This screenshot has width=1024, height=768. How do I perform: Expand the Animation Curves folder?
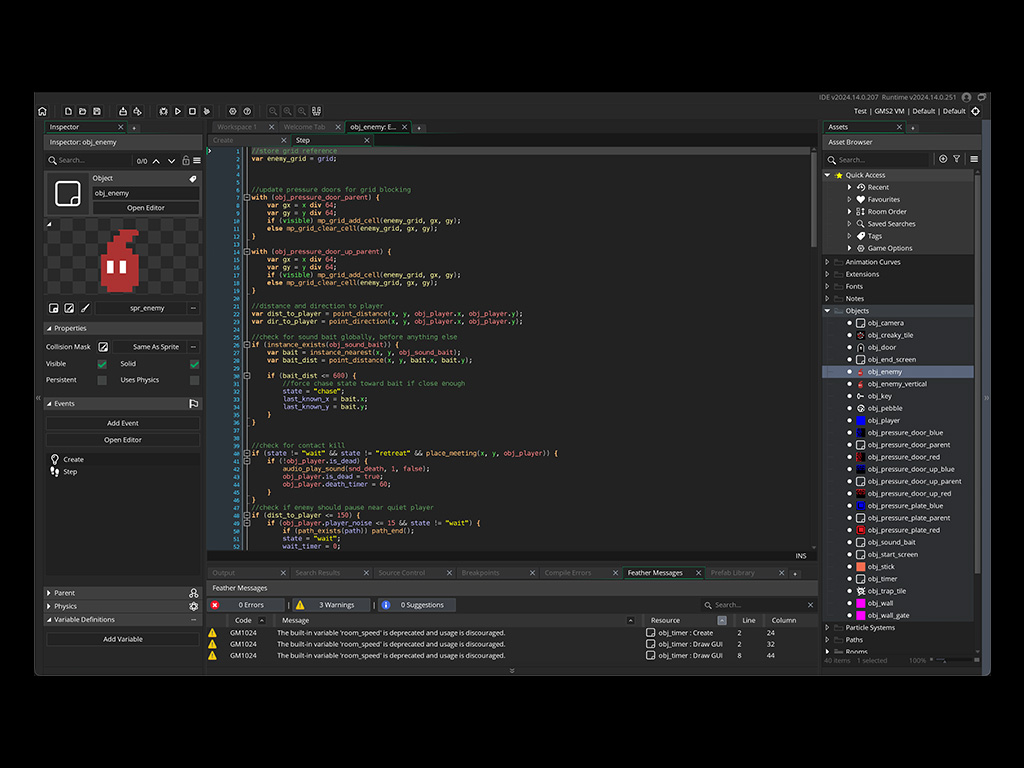828,262
